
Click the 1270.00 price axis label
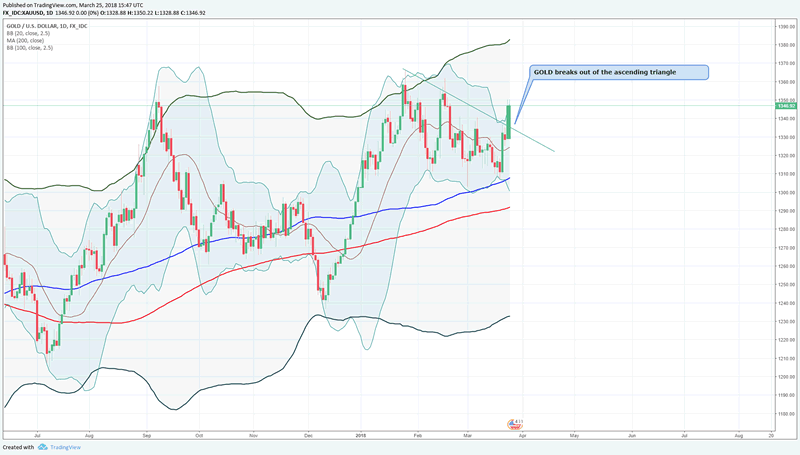click(786, 248)
